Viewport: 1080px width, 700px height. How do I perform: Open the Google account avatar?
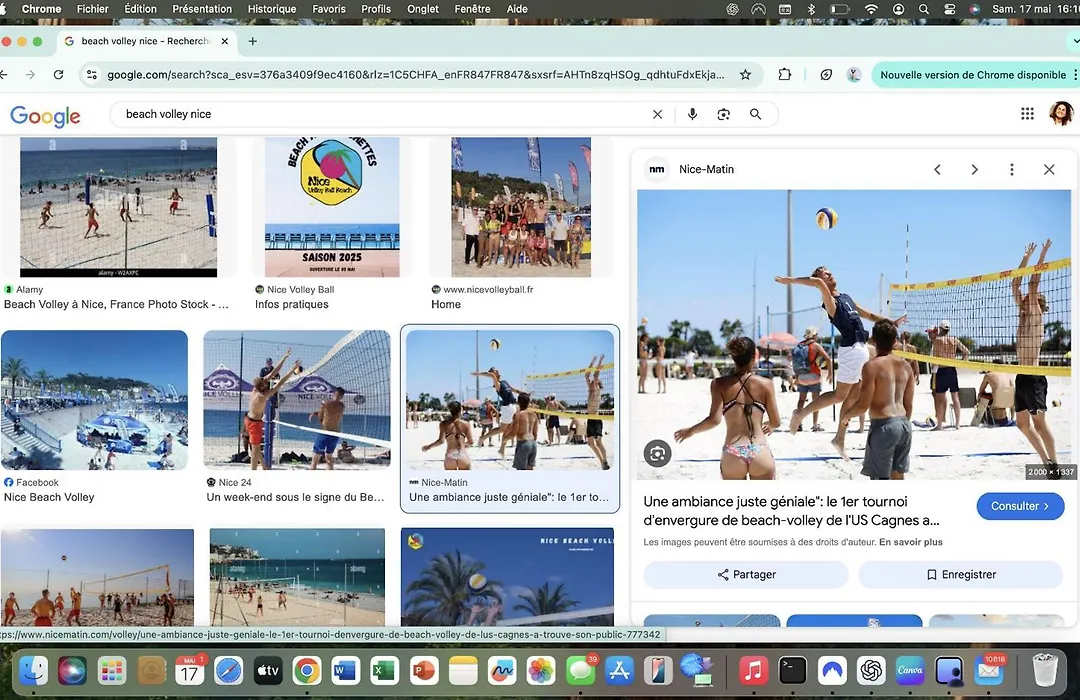[x=1061, y=114]
